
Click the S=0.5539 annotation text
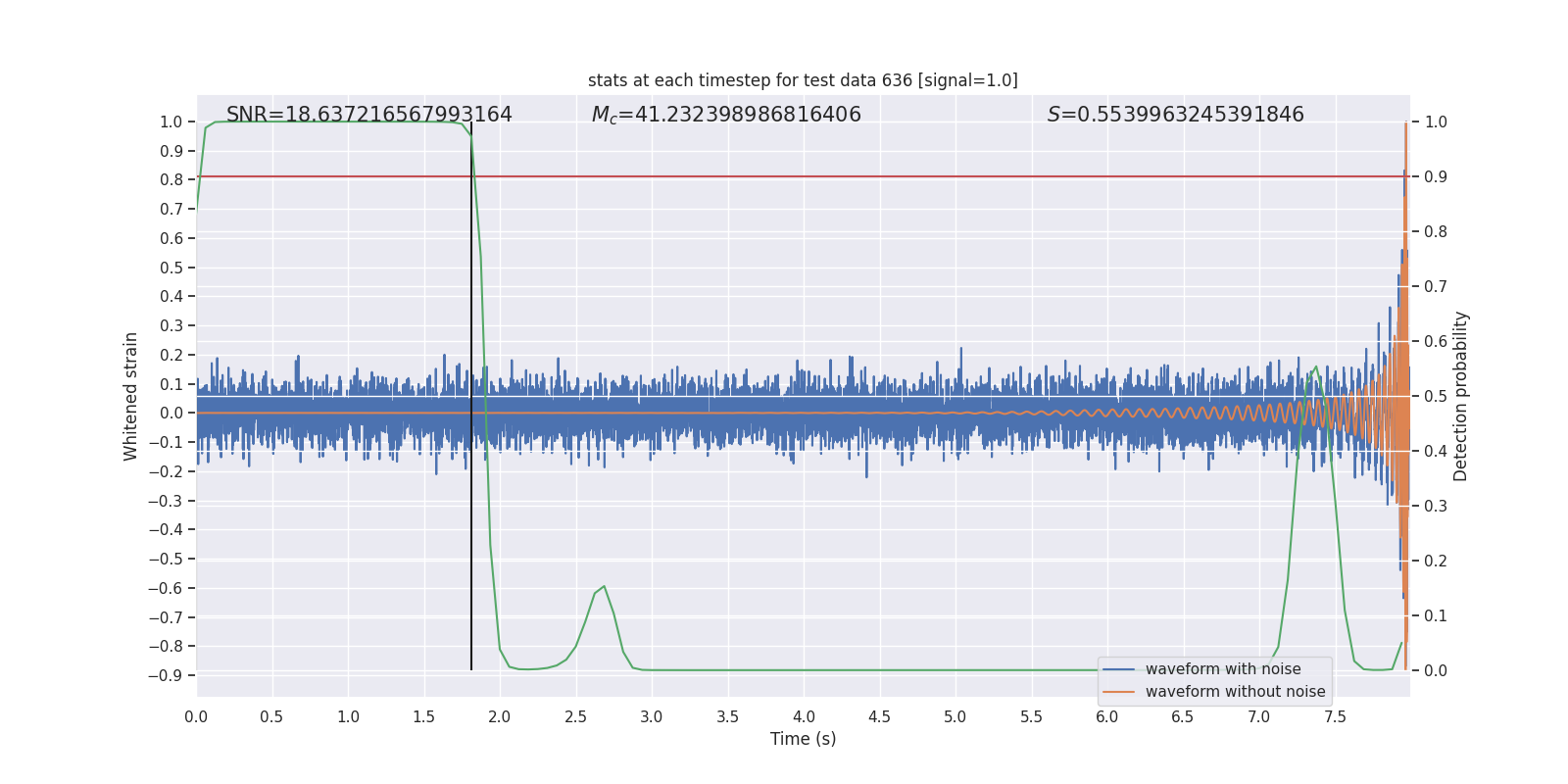tap(1176, 115)
